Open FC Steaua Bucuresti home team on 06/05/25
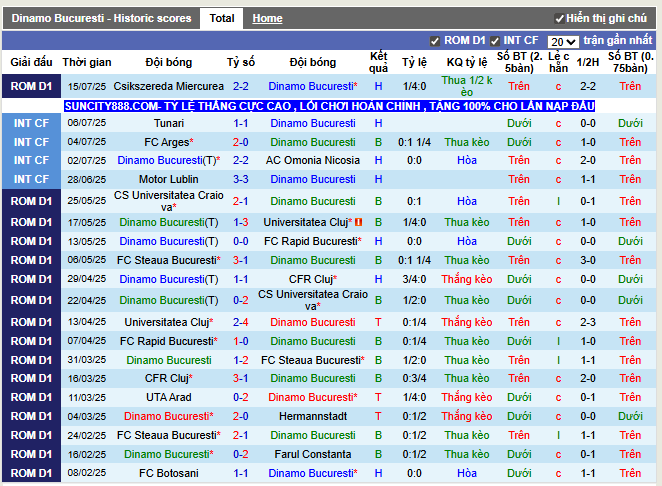 click(168, 261)
